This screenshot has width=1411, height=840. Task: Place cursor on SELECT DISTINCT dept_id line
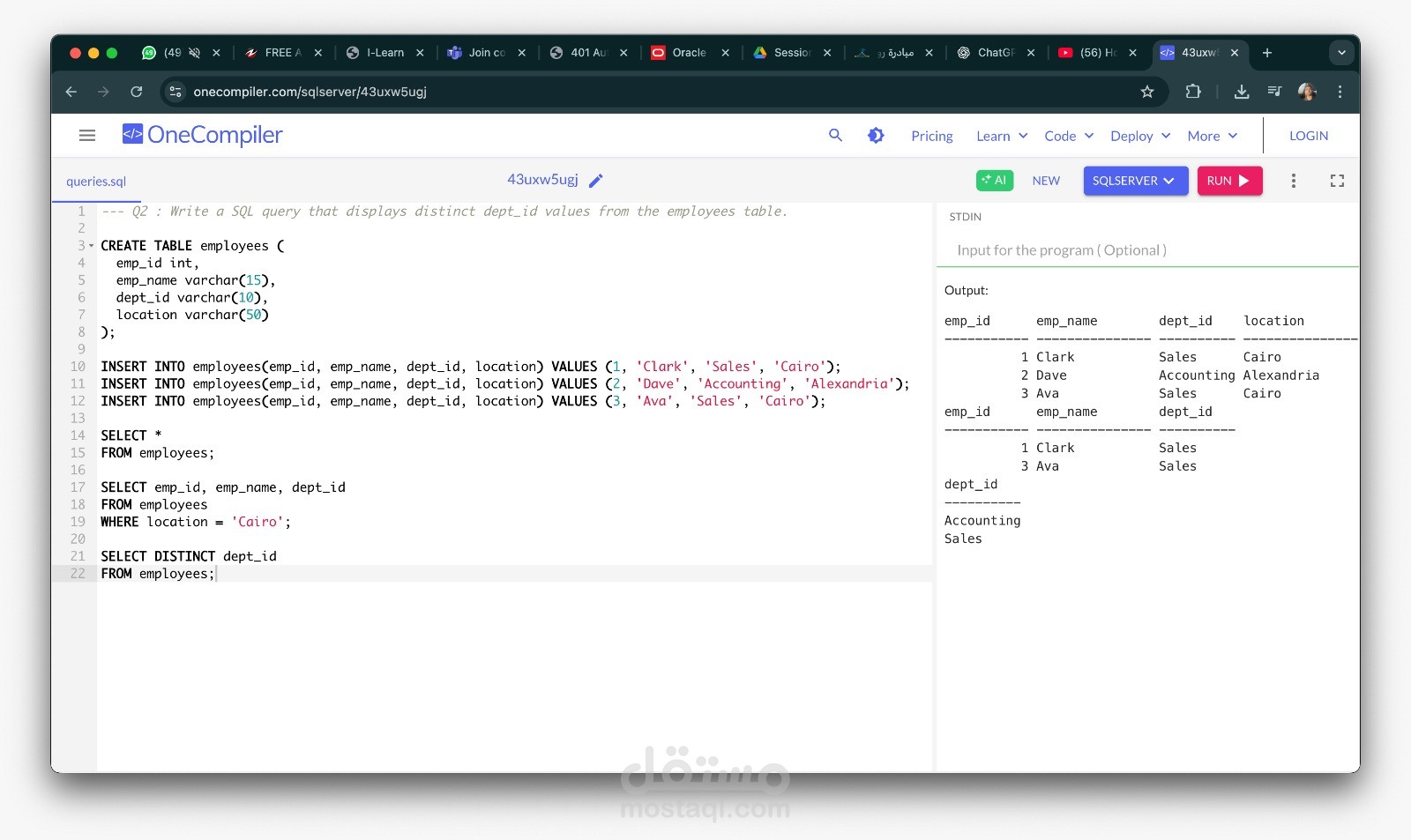189,556
